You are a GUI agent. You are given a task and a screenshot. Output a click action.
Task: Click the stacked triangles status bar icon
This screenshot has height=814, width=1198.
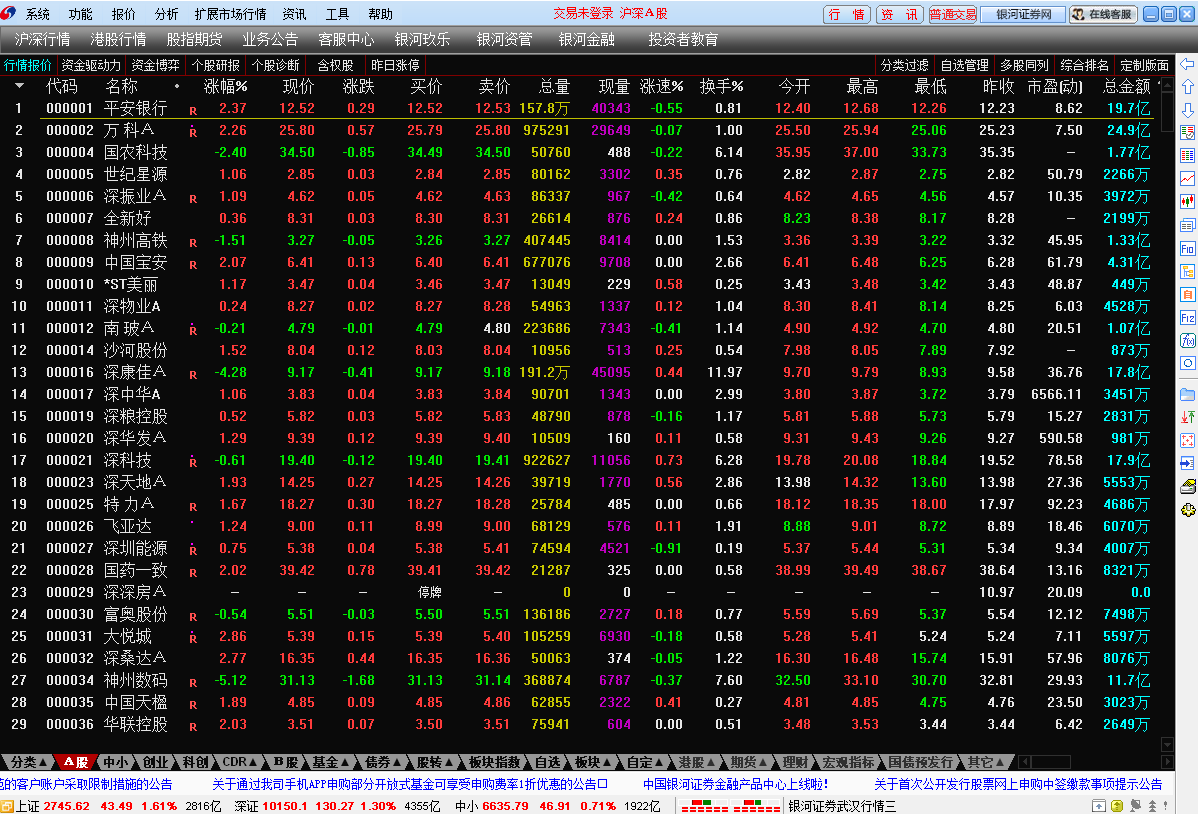click(1153, 806)
